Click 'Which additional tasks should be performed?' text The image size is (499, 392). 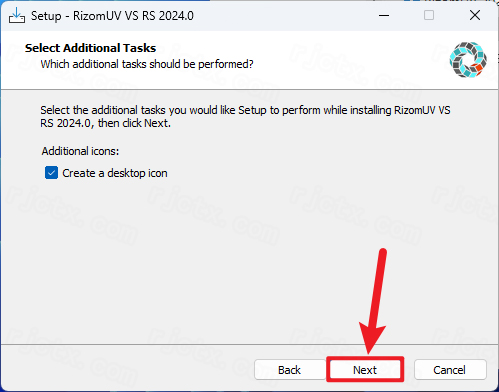[x=147, y=64]
